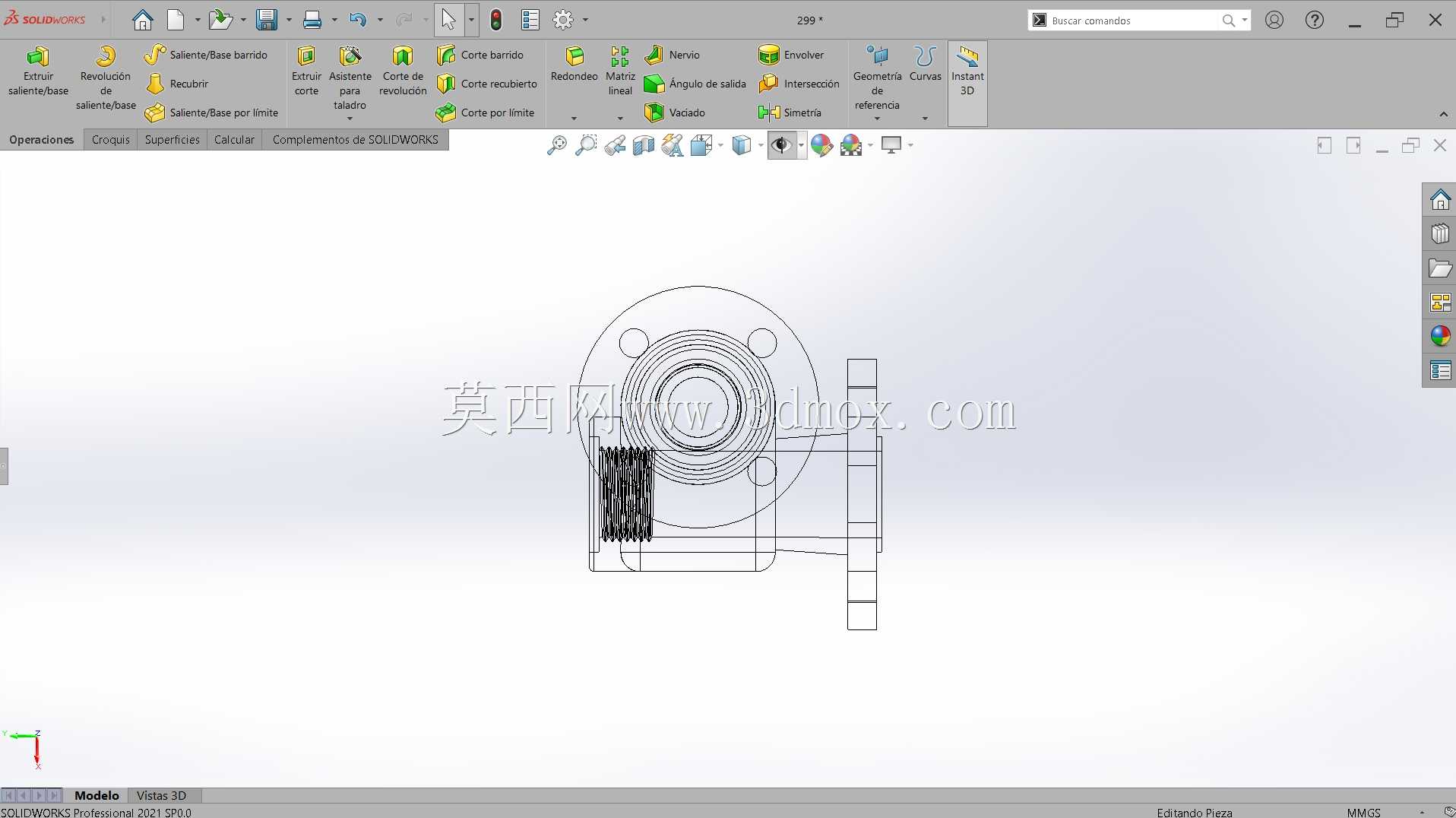Choose Ángulo de salida tool
The image size is (1456, 818).
695,84
